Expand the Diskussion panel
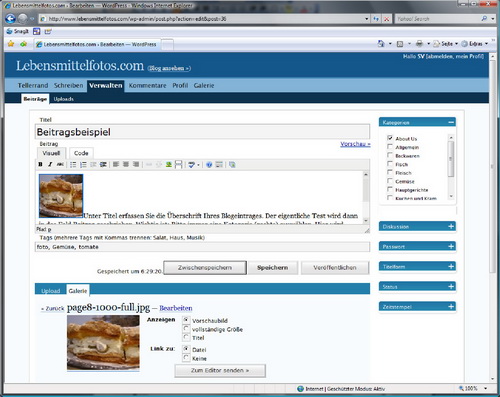The image size is (500, 397). [x=451, y=226]
